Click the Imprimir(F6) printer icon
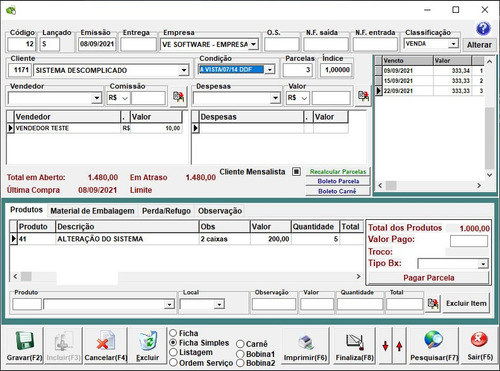 pos(305,343)
